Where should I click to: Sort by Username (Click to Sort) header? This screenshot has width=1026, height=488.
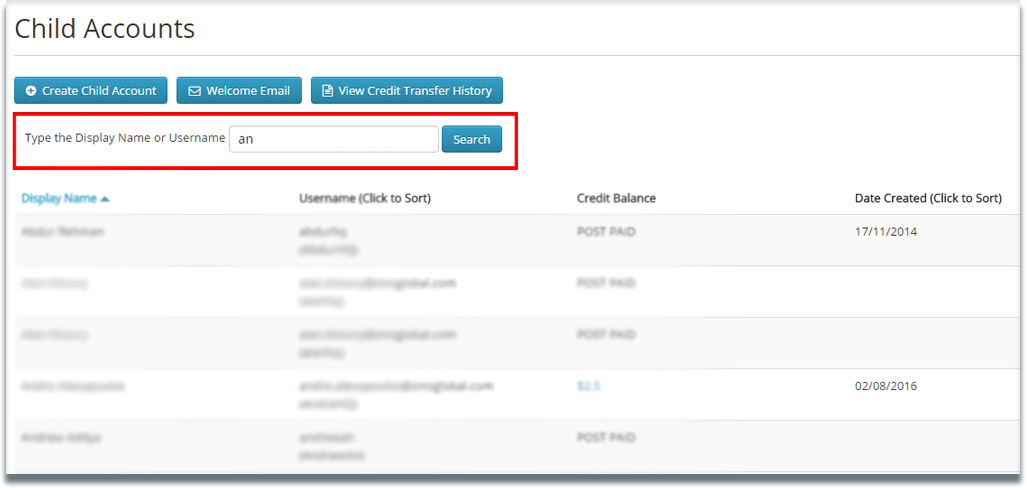tap(364, 198)
